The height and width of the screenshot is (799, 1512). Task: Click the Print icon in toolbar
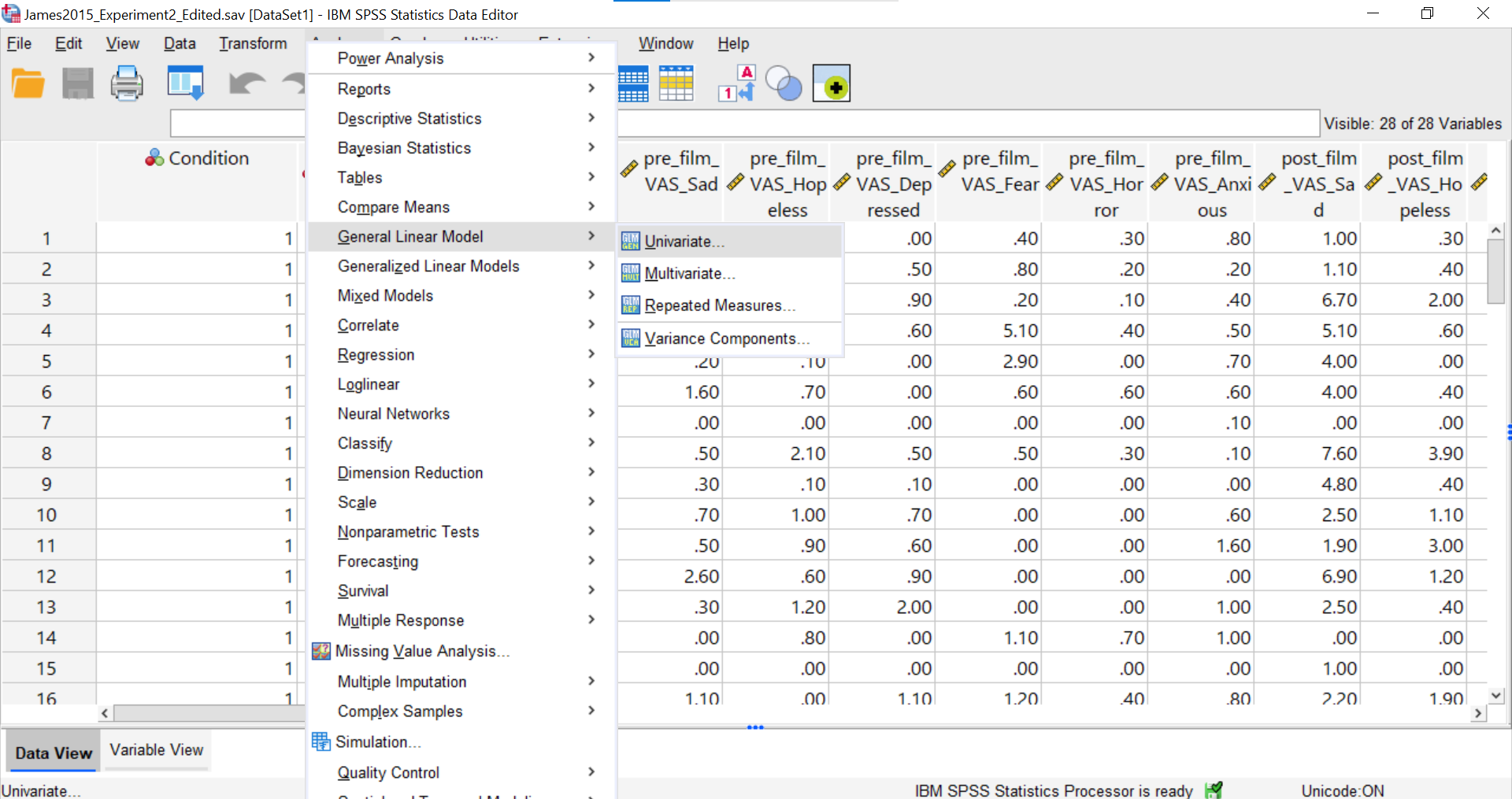127,83
